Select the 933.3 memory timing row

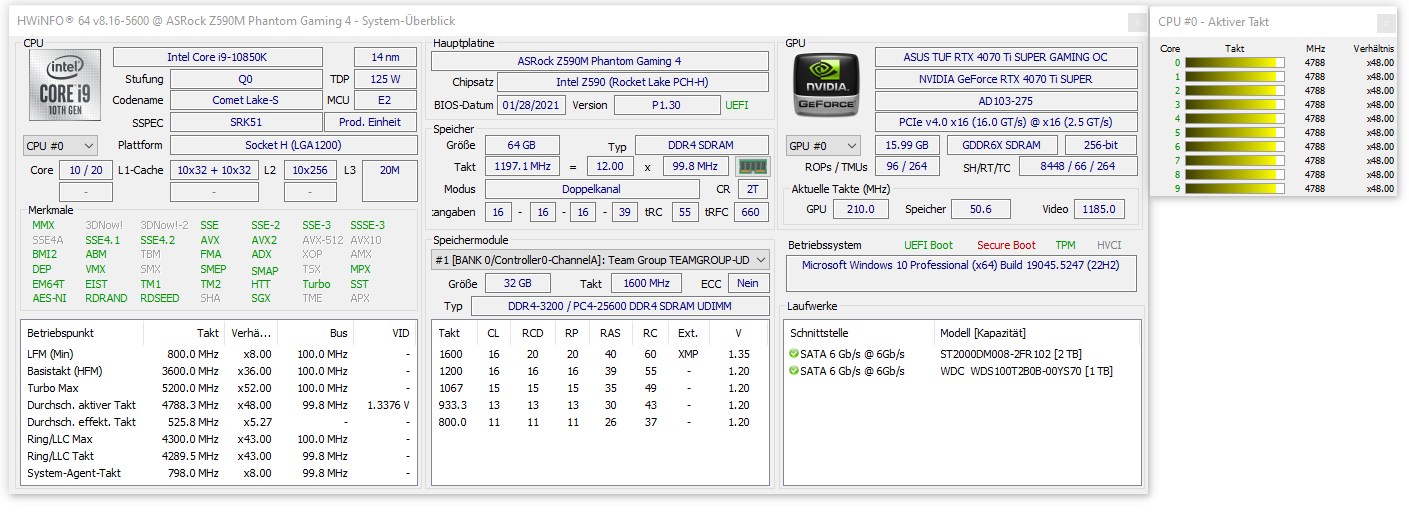[600, 405]
